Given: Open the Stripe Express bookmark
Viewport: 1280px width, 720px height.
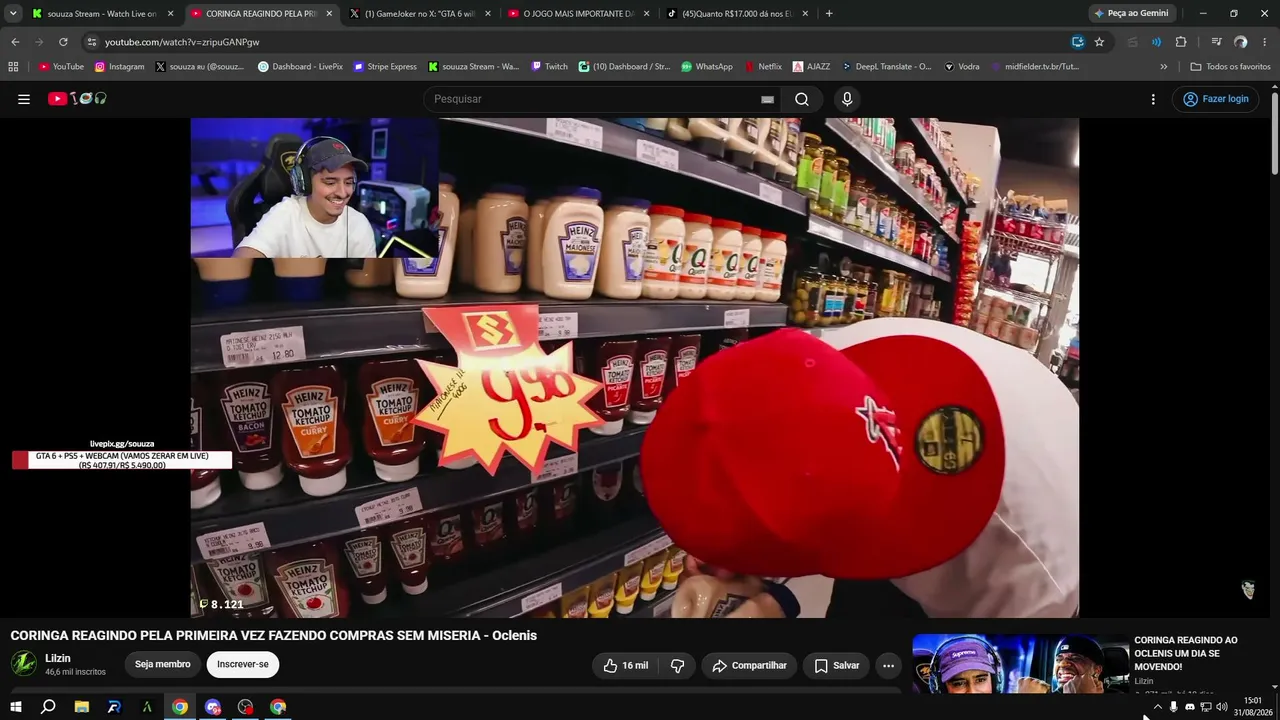Looking at the screenshot, I should [385, 67].
